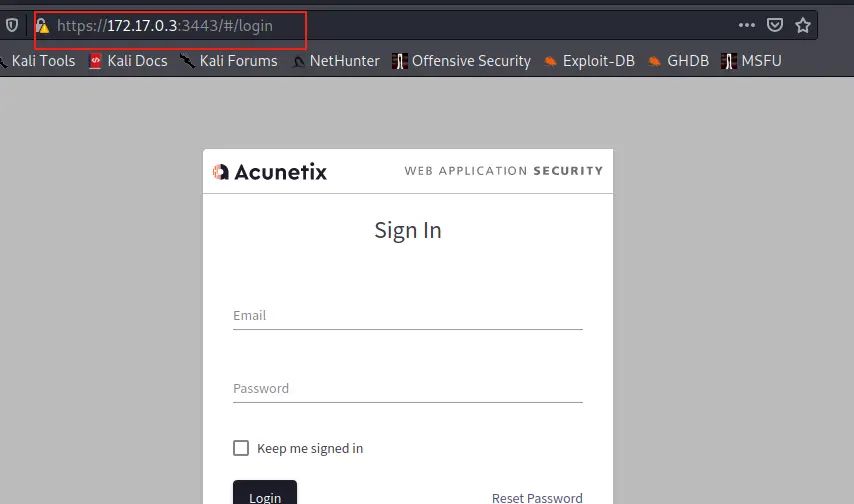Open the Kali Forums bookmark
854x504 pixels.
[229, 60]
